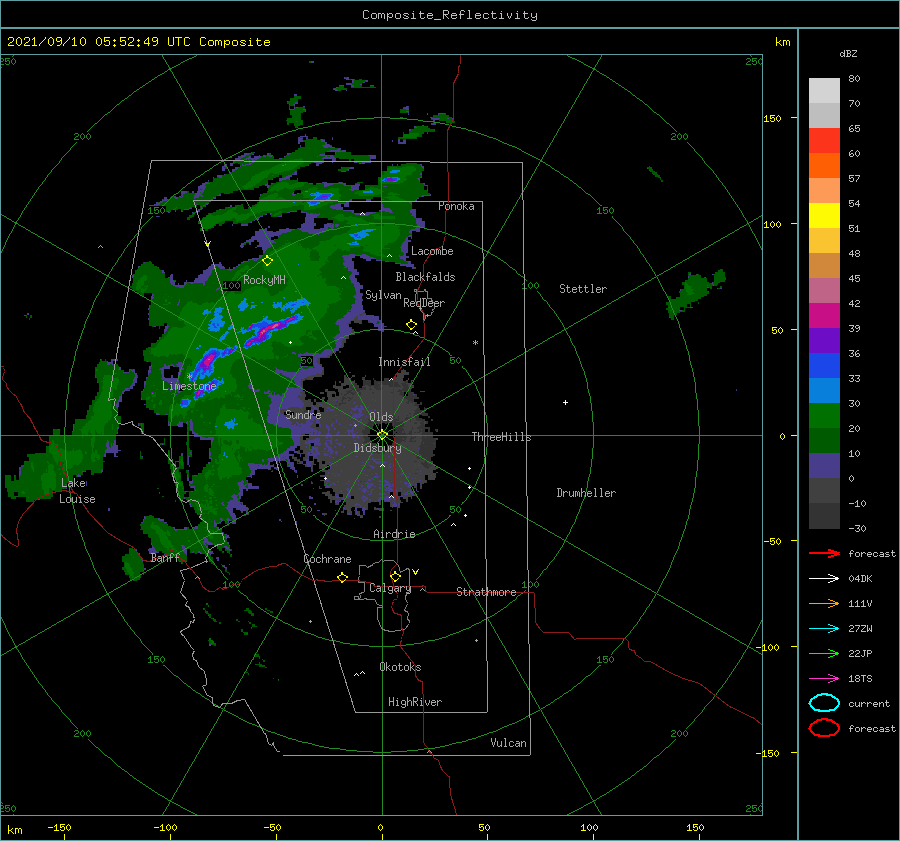
Task: Click the yellow diamond marker beside RockyMH
Action: point(267,261)
